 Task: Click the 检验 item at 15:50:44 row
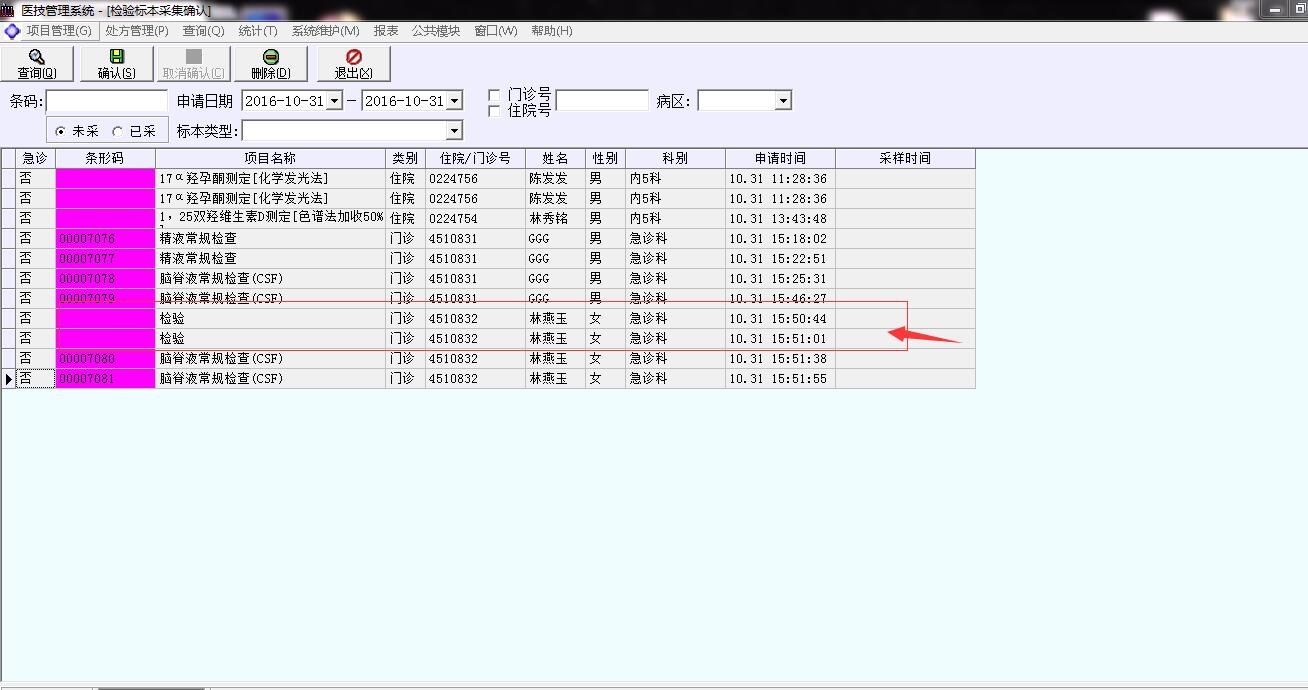[x=172, y=319]
